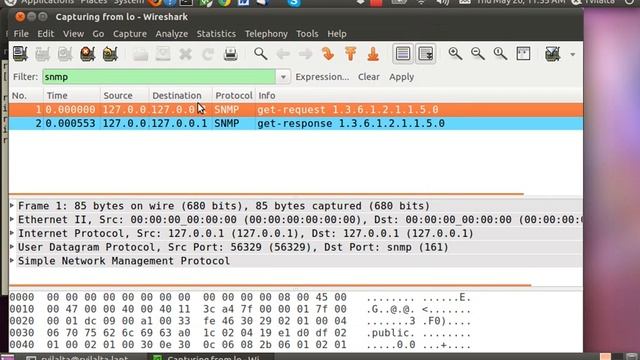Open the Edit menu
640x360 pixels.
(x=46, y=34)
